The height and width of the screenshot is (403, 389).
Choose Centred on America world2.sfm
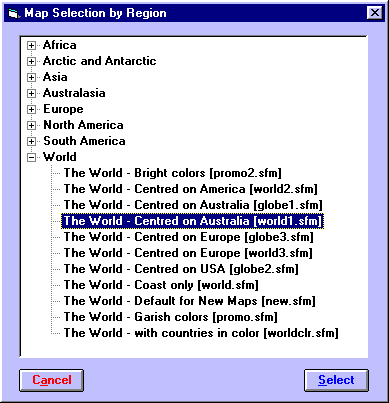(191, 189)
